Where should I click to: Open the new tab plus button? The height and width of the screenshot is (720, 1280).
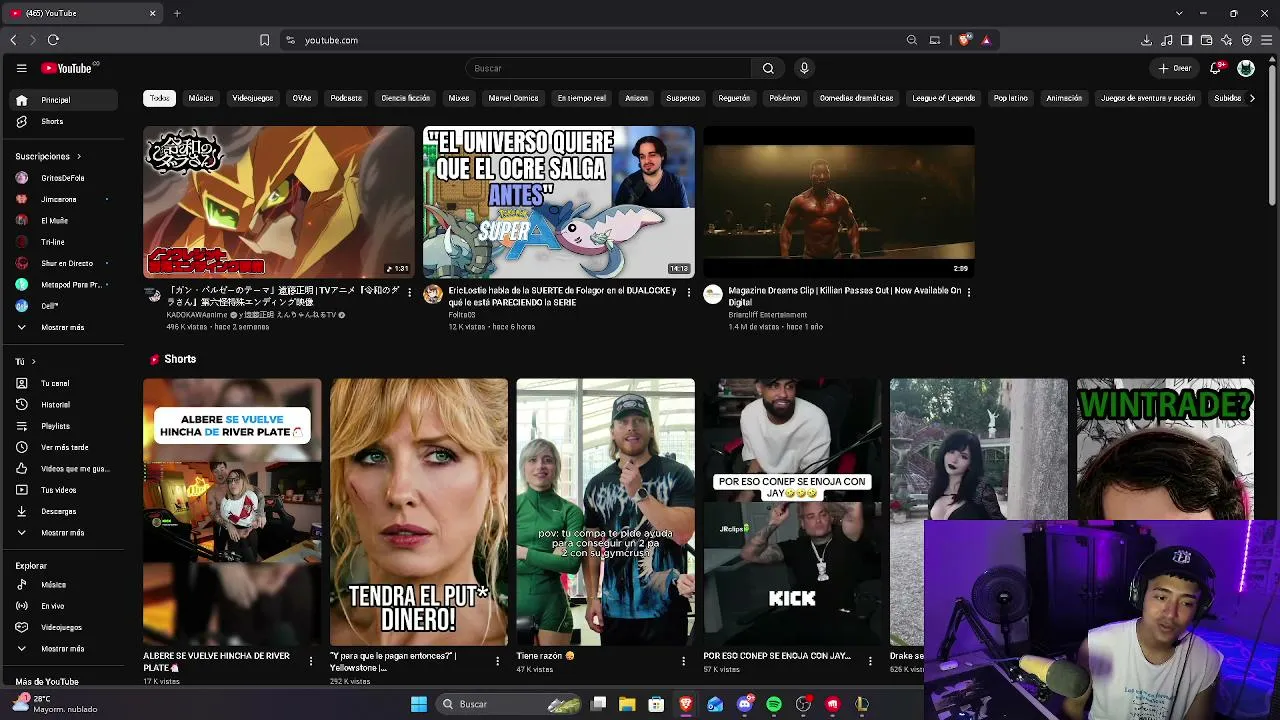pos(177,13)
